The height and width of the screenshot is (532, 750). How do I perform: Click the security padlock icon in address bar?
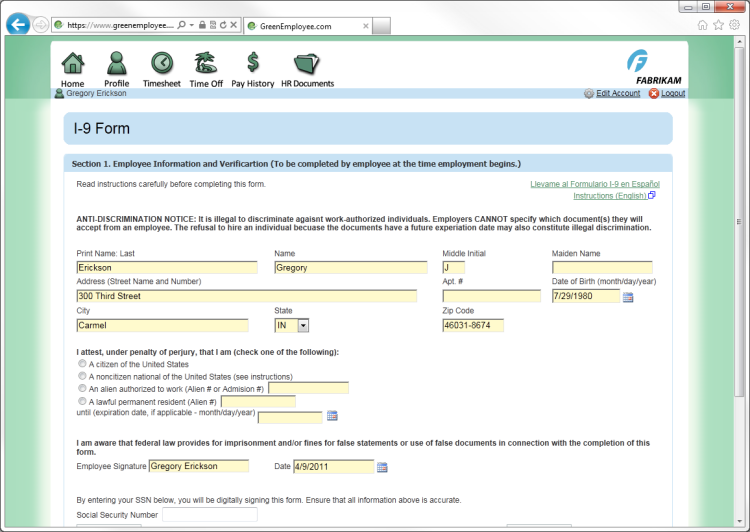pyautogui.click(x=202, y=25)
